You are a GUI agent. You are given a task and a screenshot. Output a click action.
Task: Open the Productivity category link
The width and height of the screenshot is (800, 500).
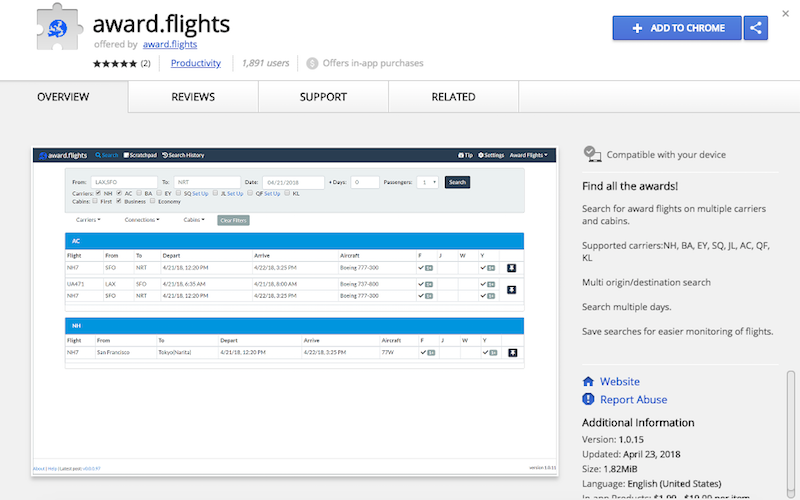coord(195,63)
